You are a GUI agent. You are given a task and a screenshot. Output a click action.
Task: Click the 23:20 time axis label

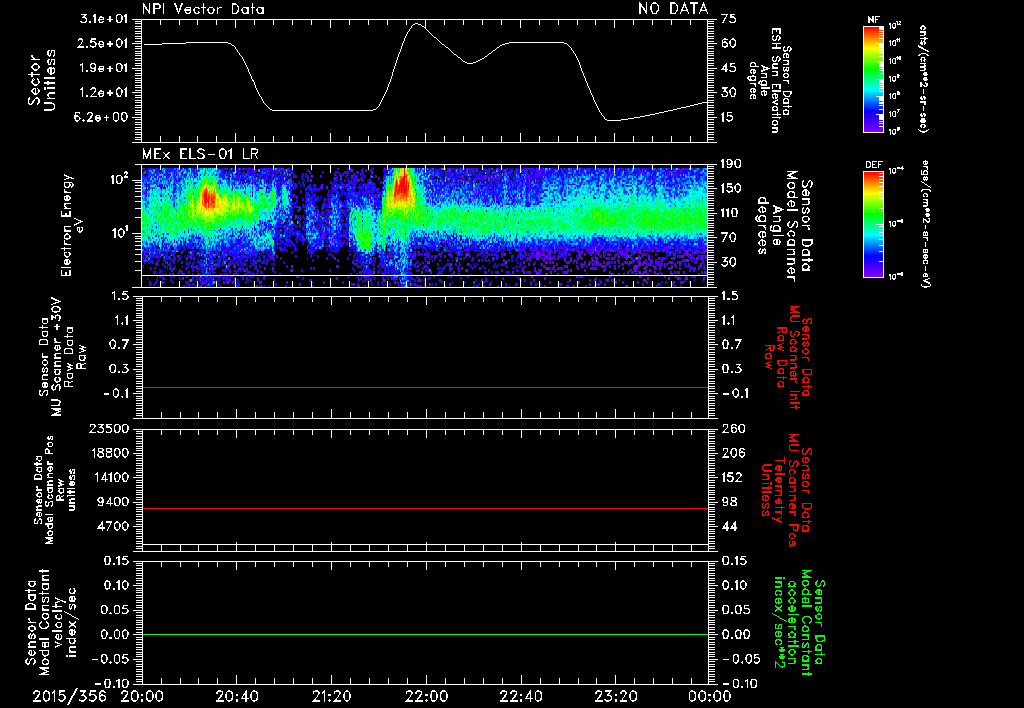[x=615, y=696]
